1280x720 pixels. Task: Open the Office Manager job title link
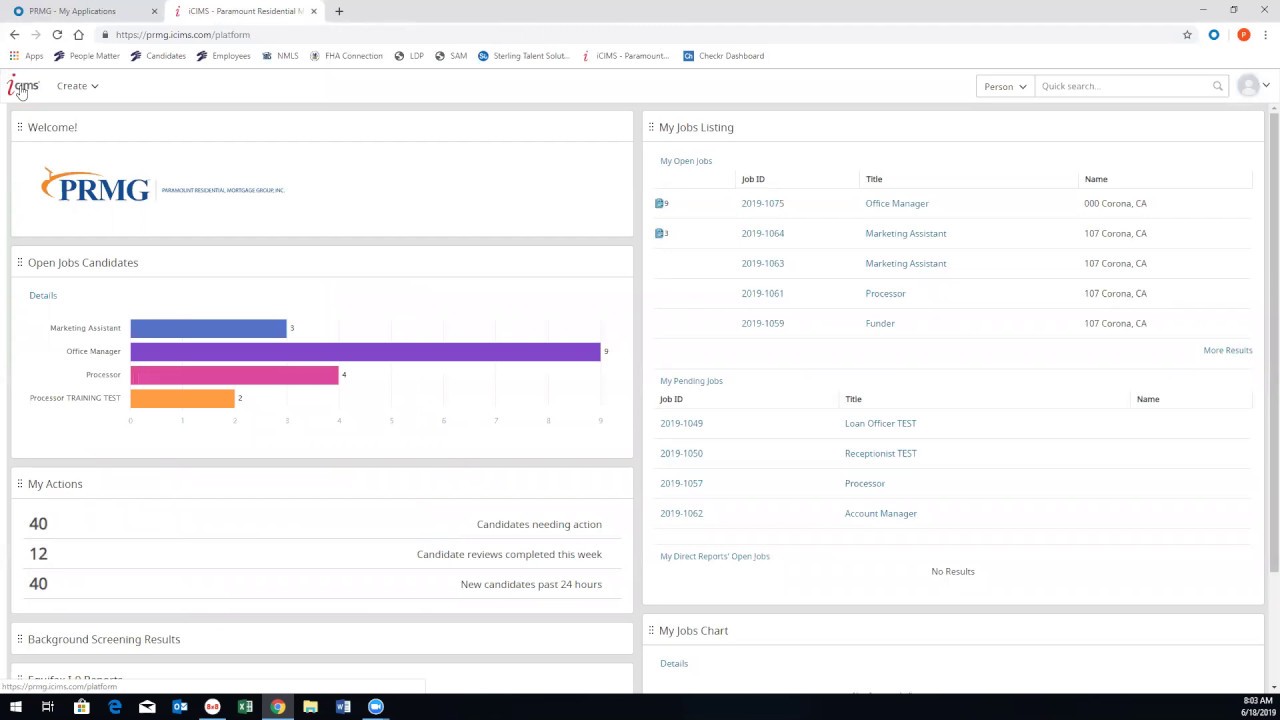coord(897,203)
